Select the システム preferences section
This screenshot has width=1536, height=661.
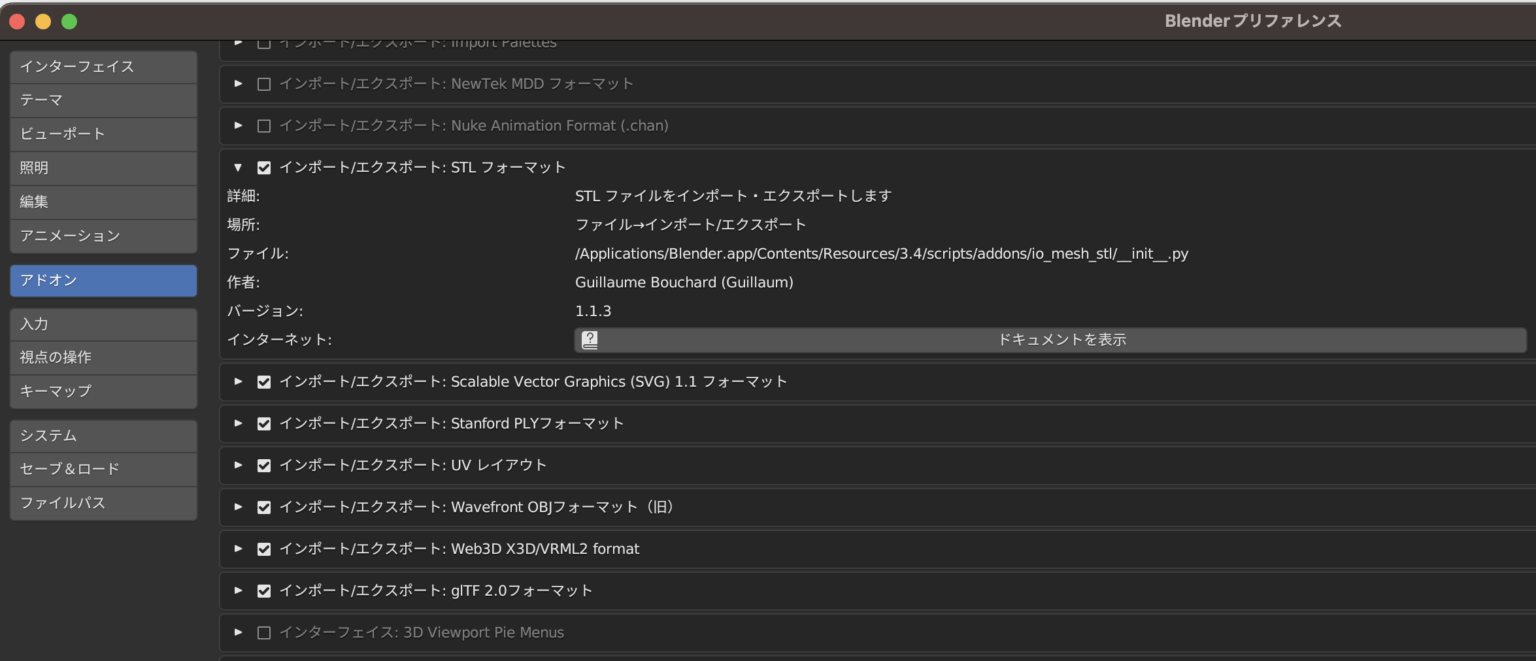(103, 435)
